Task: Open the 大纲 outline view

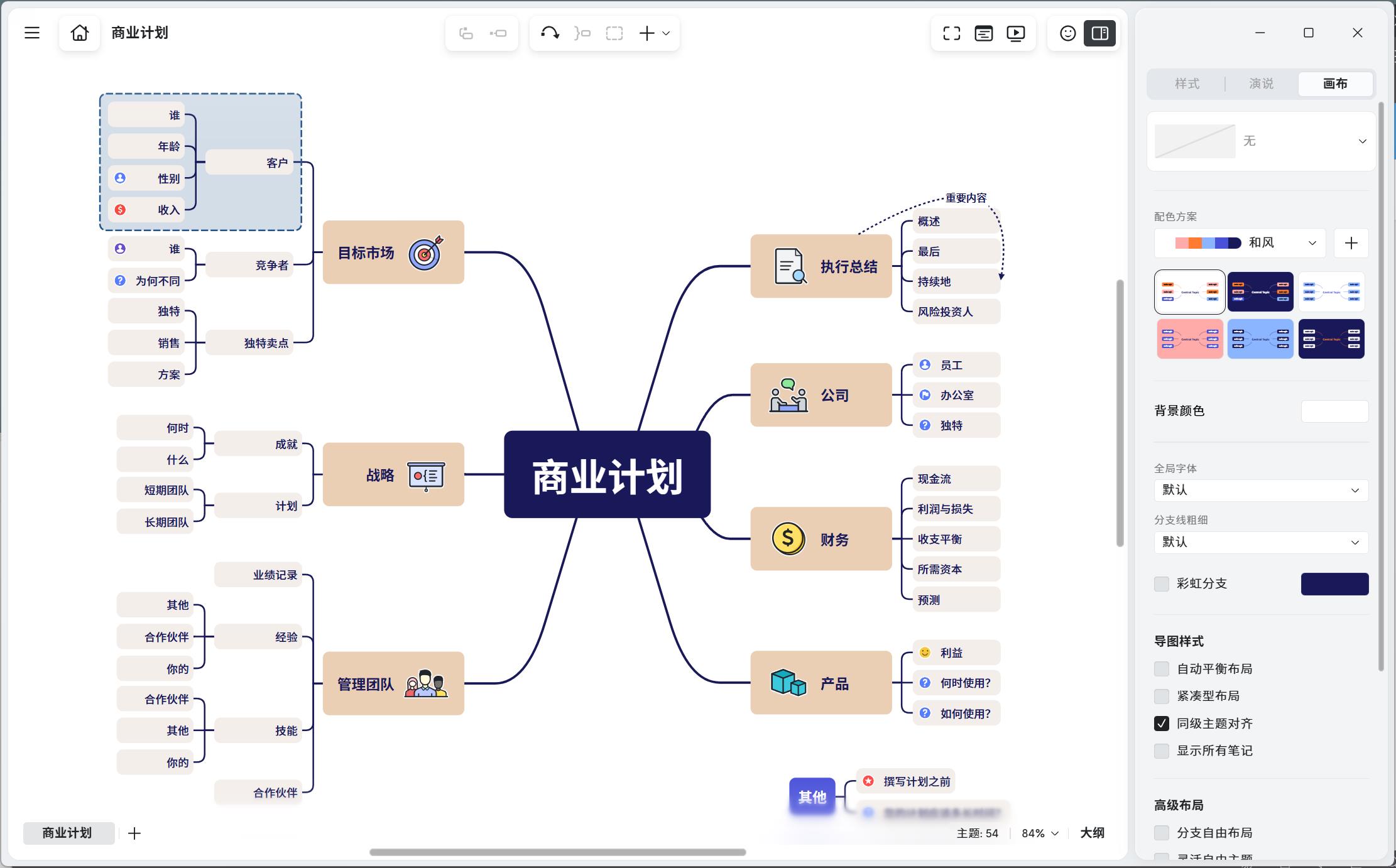Action: click(x=1092, y=833)
